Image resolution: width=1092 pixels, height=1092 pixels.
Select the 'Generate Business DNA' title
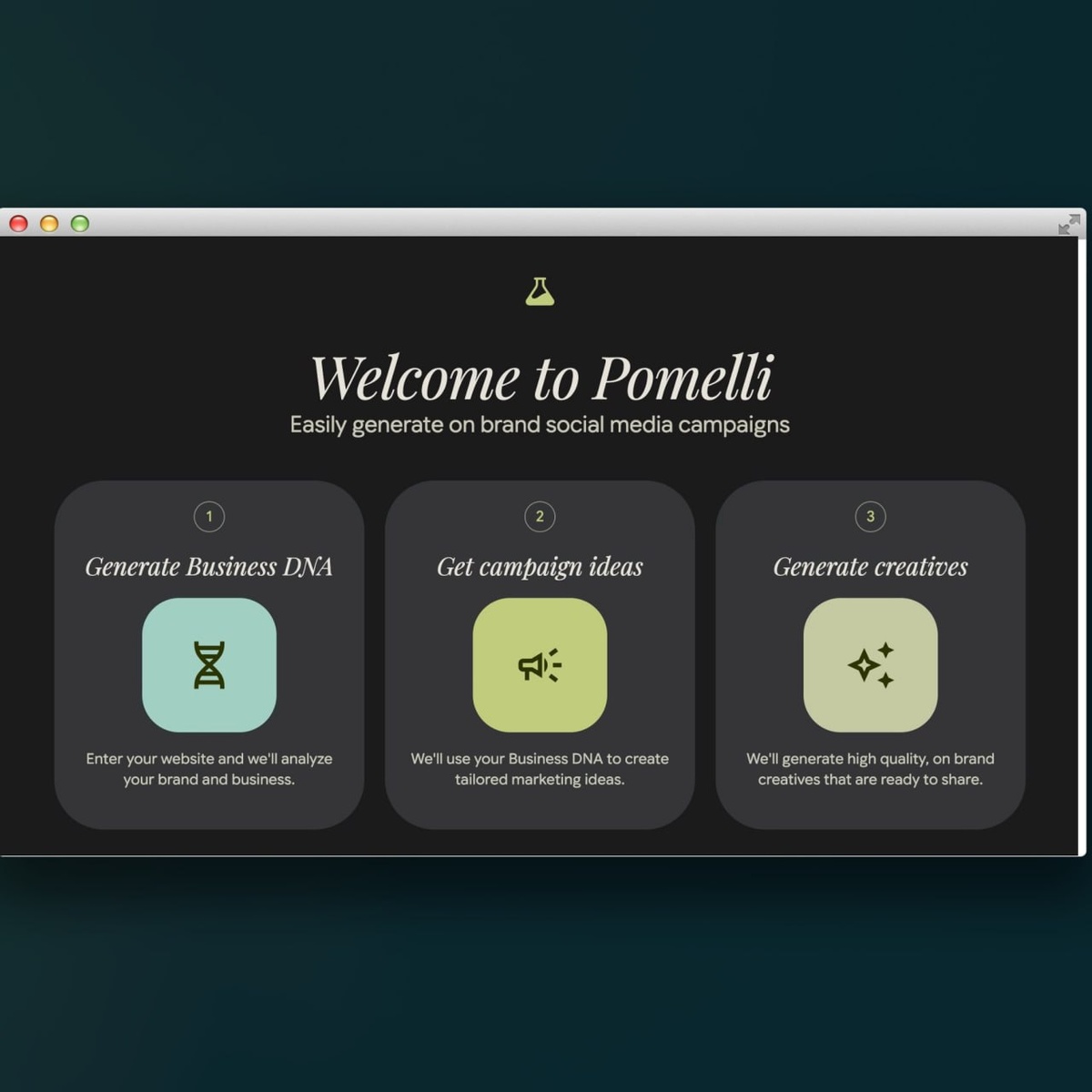209,567
